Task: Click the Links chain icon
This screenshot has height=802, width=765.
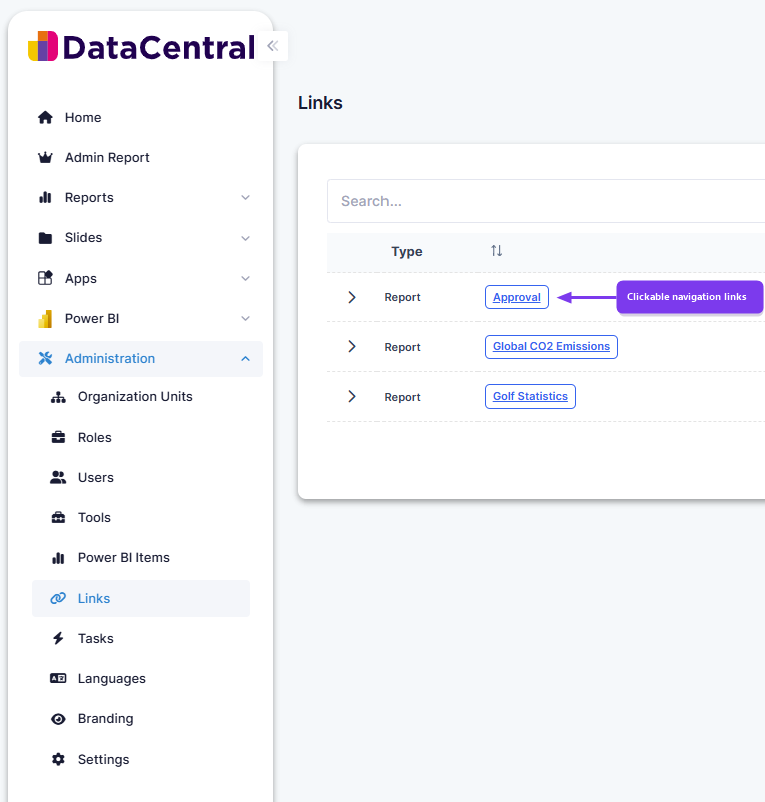Action: pyautogui.click(x=58, y=598)
